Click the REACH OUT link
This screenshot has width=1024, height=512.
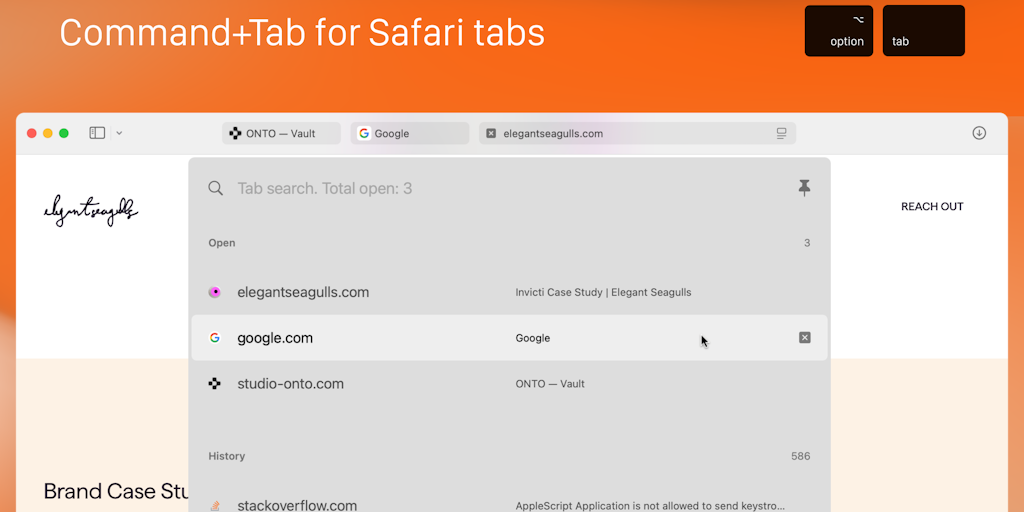pos(932,207)
